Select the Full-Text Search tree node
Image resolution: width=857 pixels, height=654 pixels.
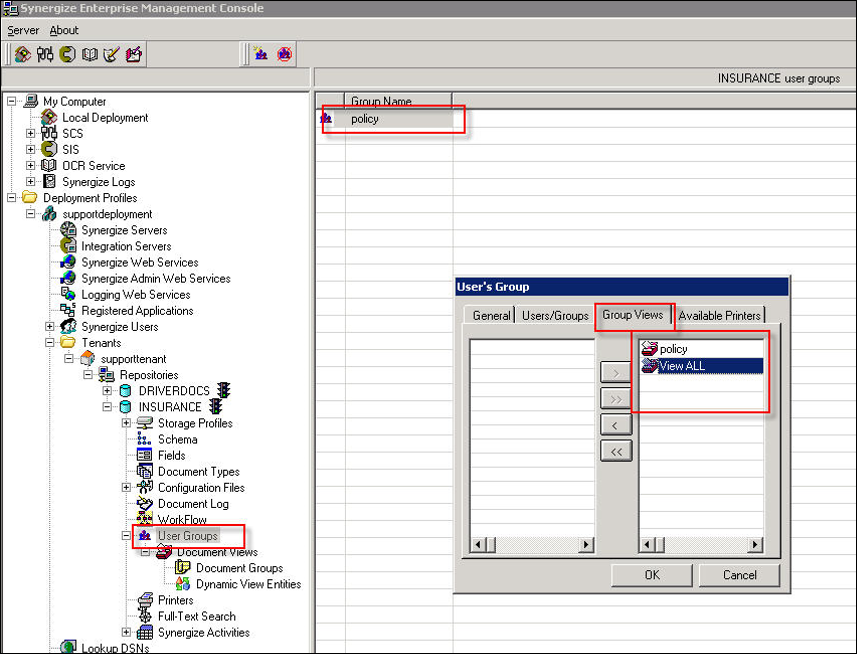pyautogui.click(x=196, y=616)
